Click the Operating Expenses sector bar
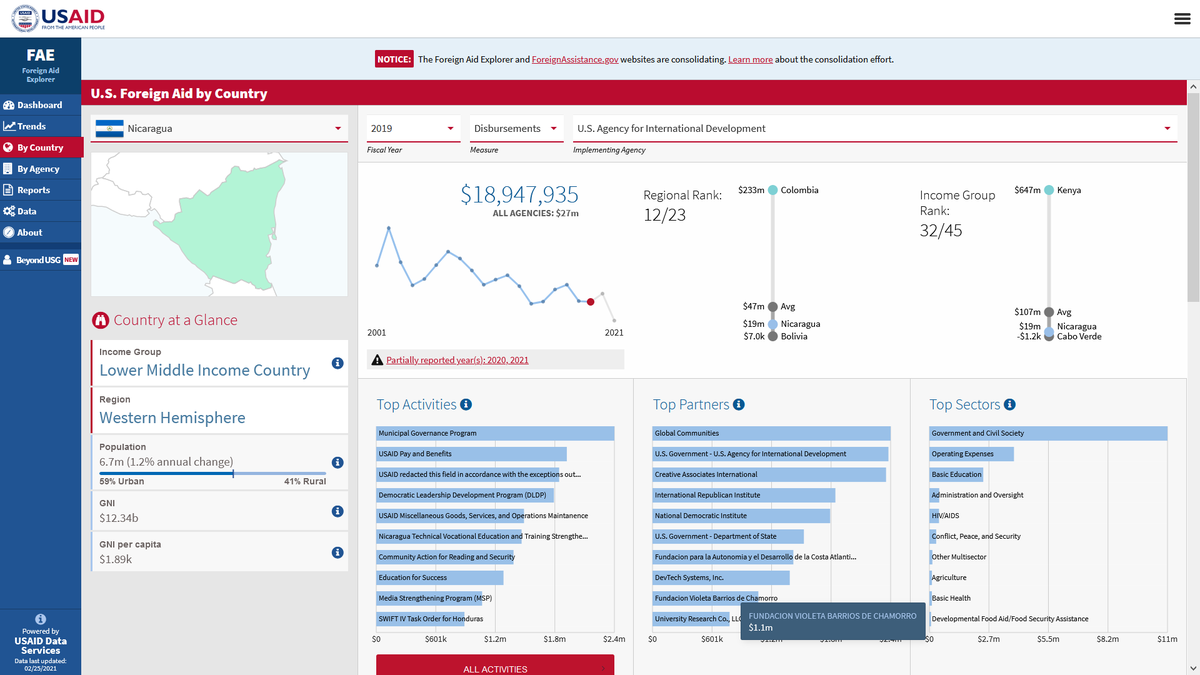This screenshot has width=1200, height=675. (x=971, y=454)
